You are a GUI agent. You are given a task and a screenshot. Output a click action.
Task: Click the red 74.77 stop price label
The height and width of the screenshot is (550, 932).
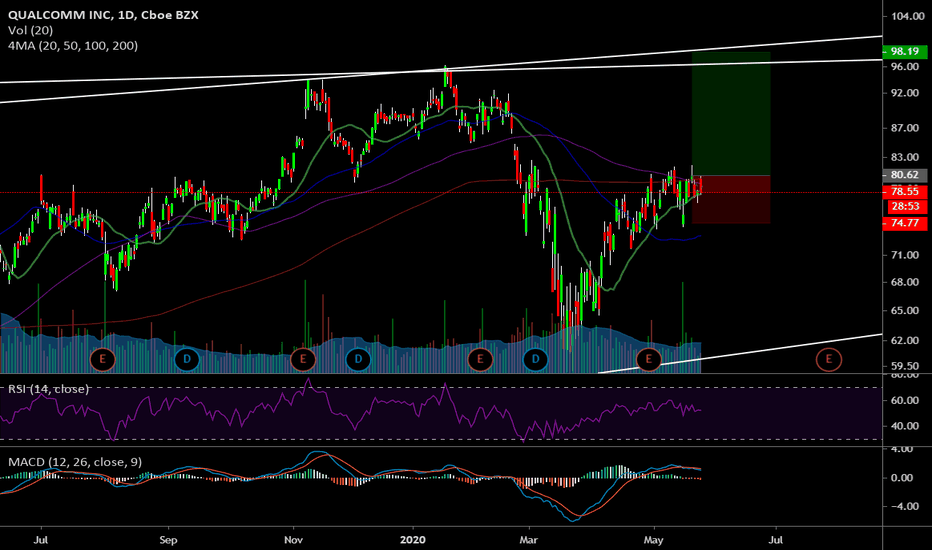pyautogui.click(x=904, y=223)
